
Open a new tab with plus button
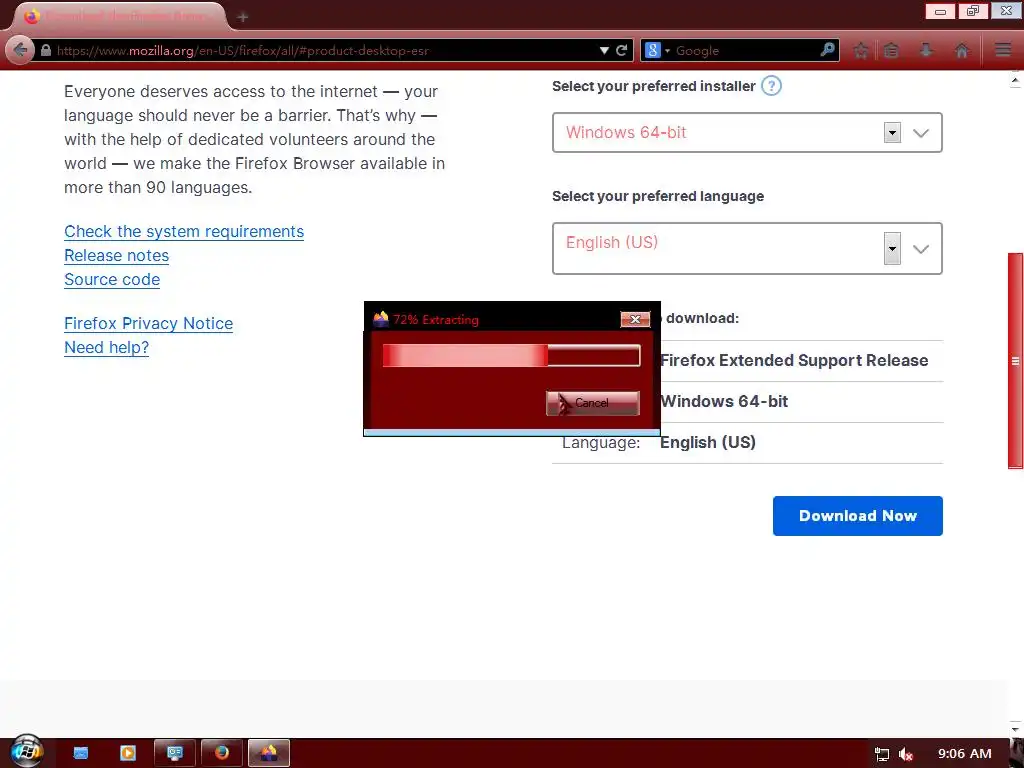pyautogui.click(x=243, y=17)
